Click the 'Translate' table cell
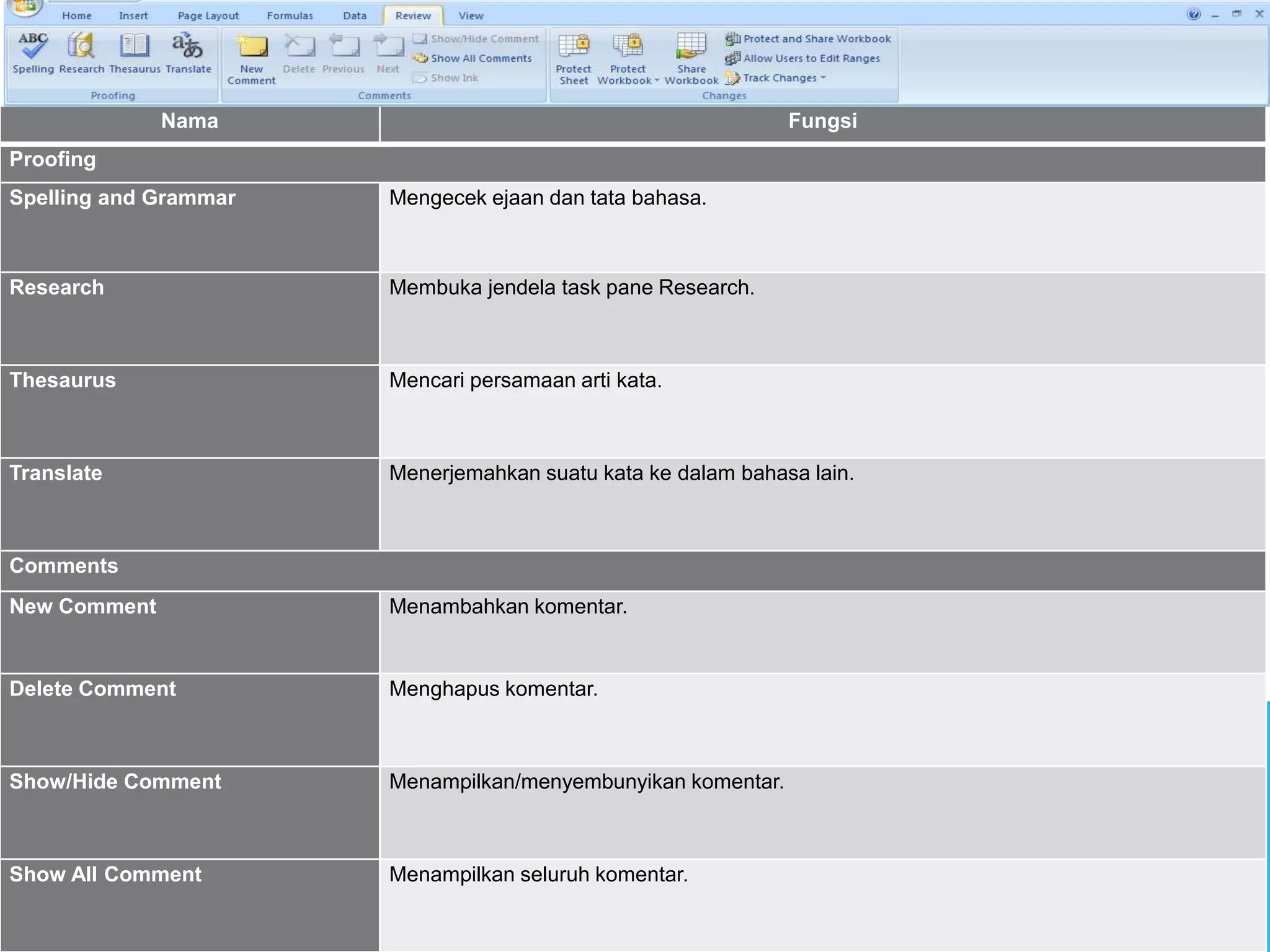The image size is (1270, 952). pyautogui.click(x=190, y=504)
